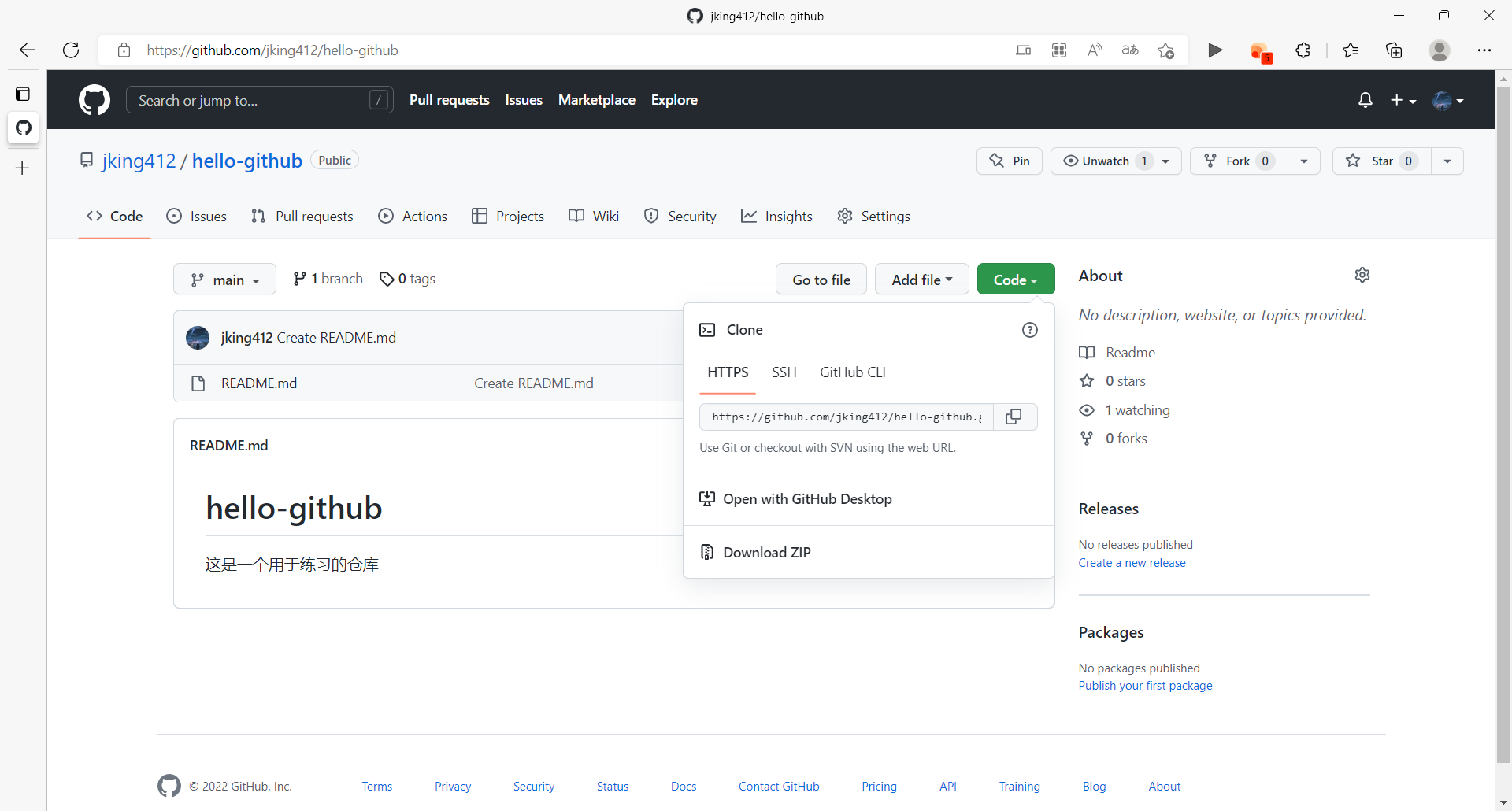The width and height of the screenshot is (1512, 811).
Task: Click the browser address bar URL
Action: [272, 50]
